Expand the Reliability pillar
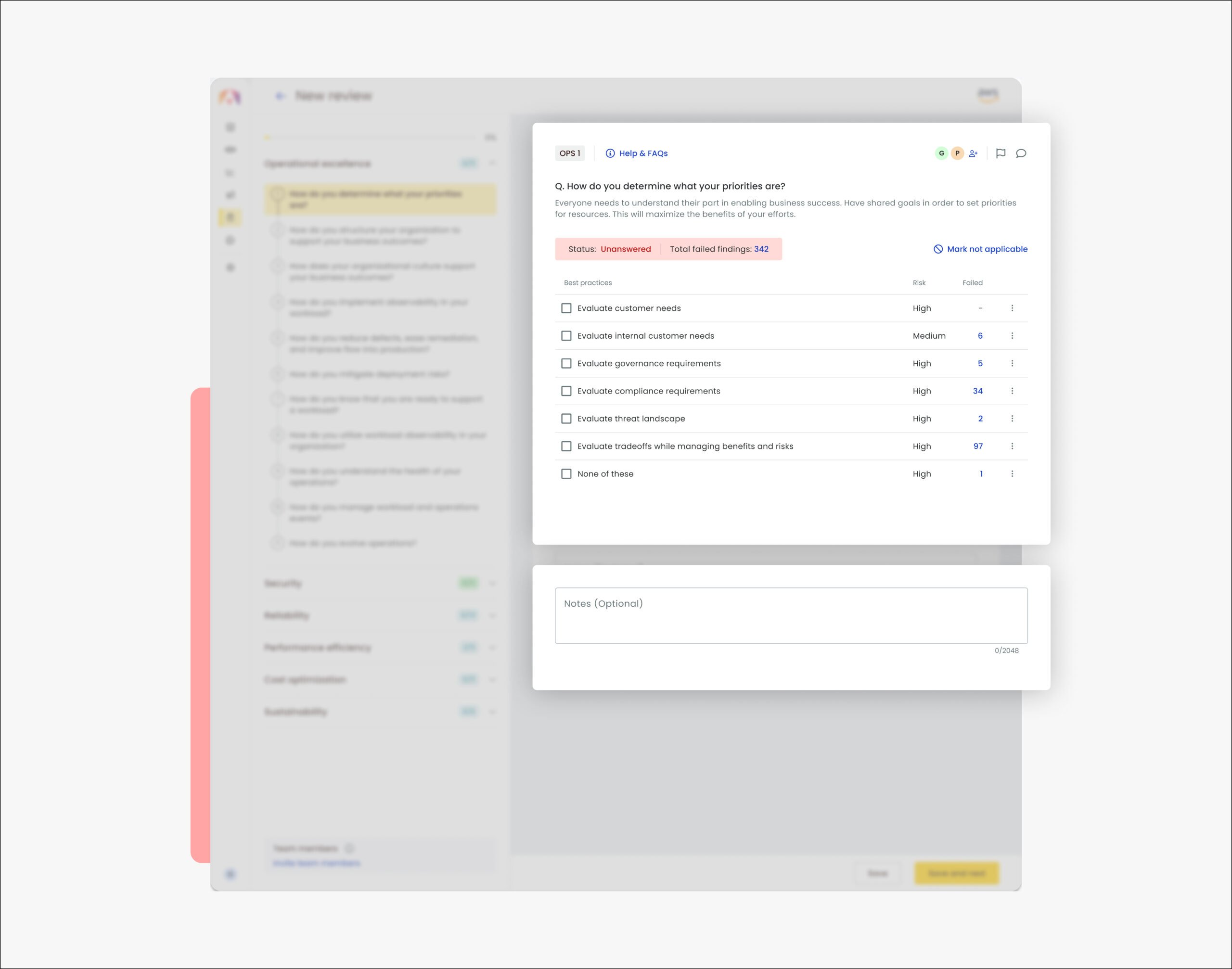 492,615
